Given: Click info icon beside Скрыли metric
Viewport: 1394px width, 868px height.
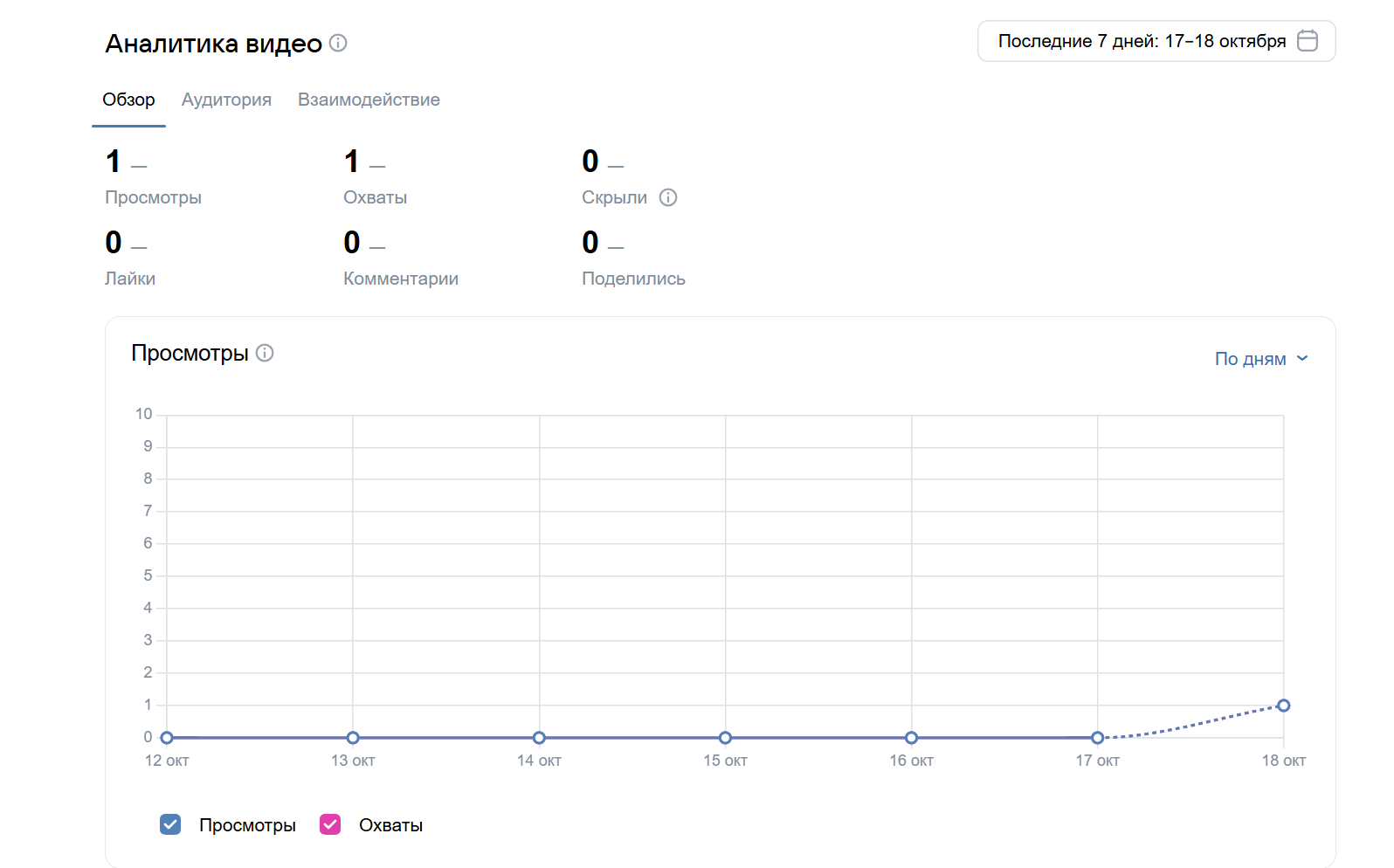Looking at the screenshot, I should [x=668, y=197].
